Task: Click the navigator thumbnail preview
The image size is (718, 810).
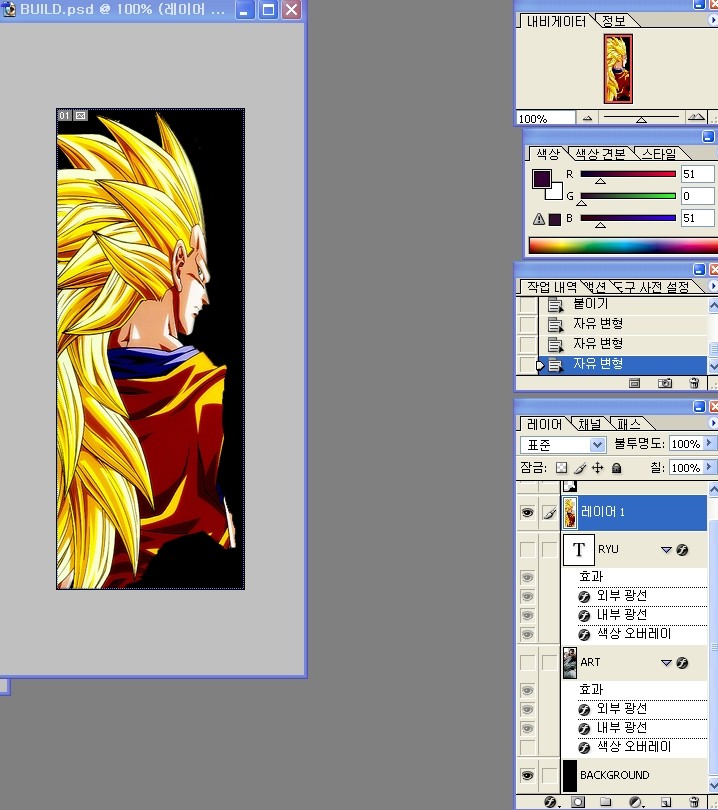Action: point(618,69)
